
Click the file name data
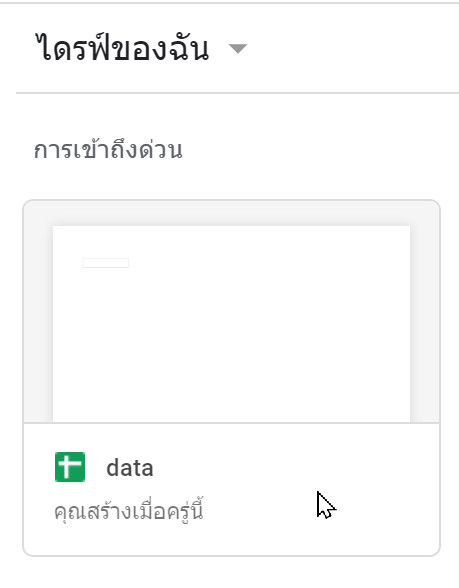pyautogui.click(x=130, y=468)
